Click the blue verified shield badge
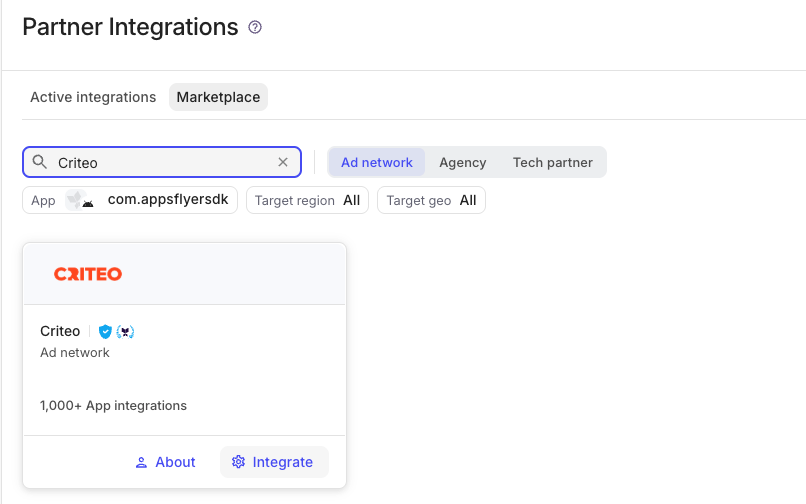The width and height of the screenshot is (806, 504). tap(105, 332)
